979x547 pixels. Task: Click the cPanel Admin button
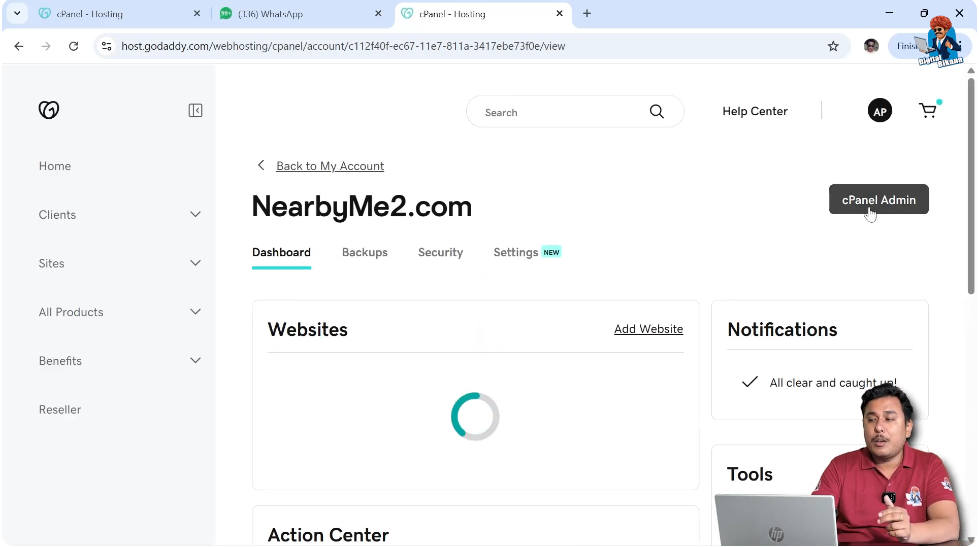(878, 199)
